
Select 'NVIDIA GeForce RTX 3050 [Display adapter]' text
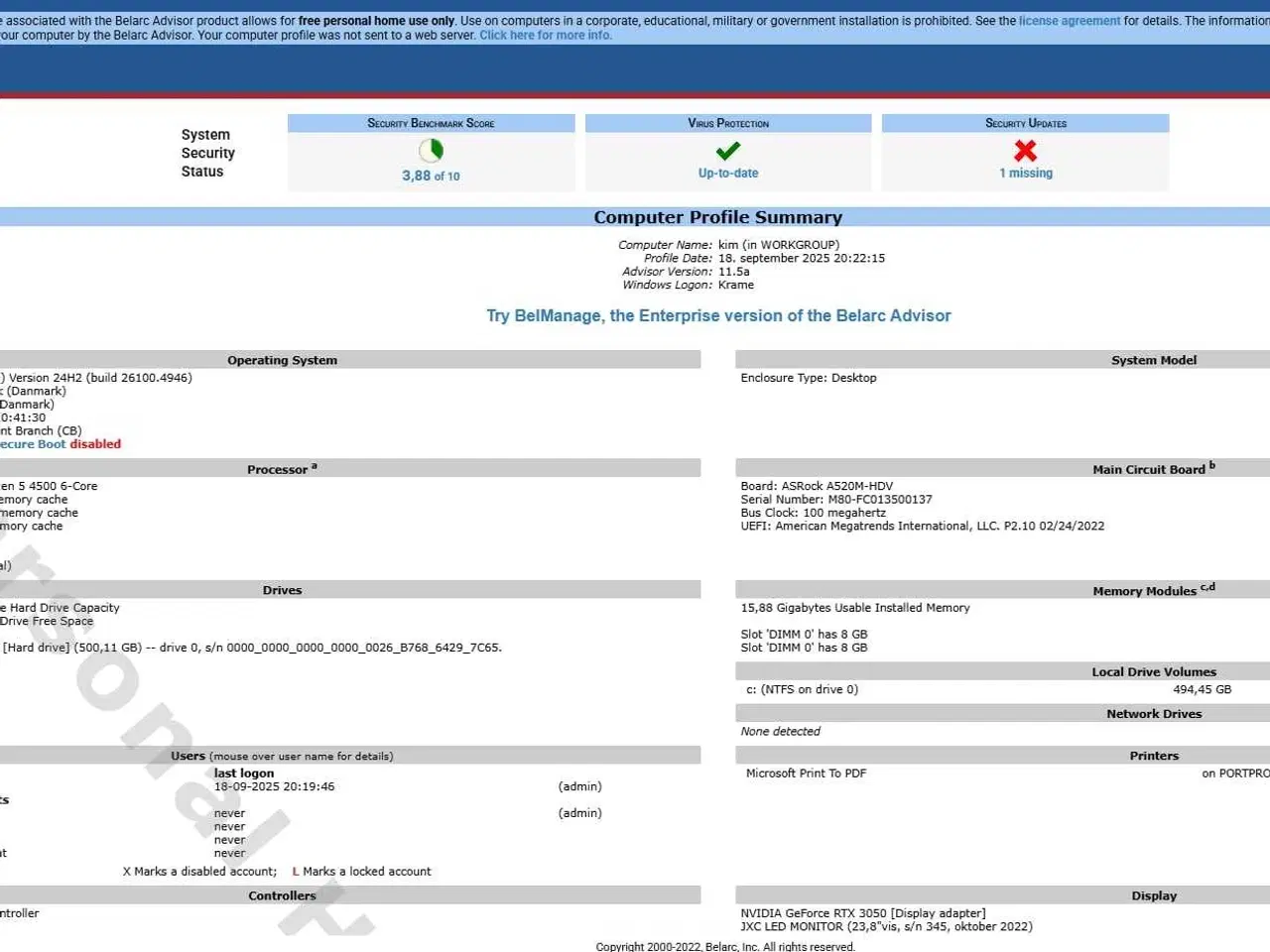[x=863, y=913]
